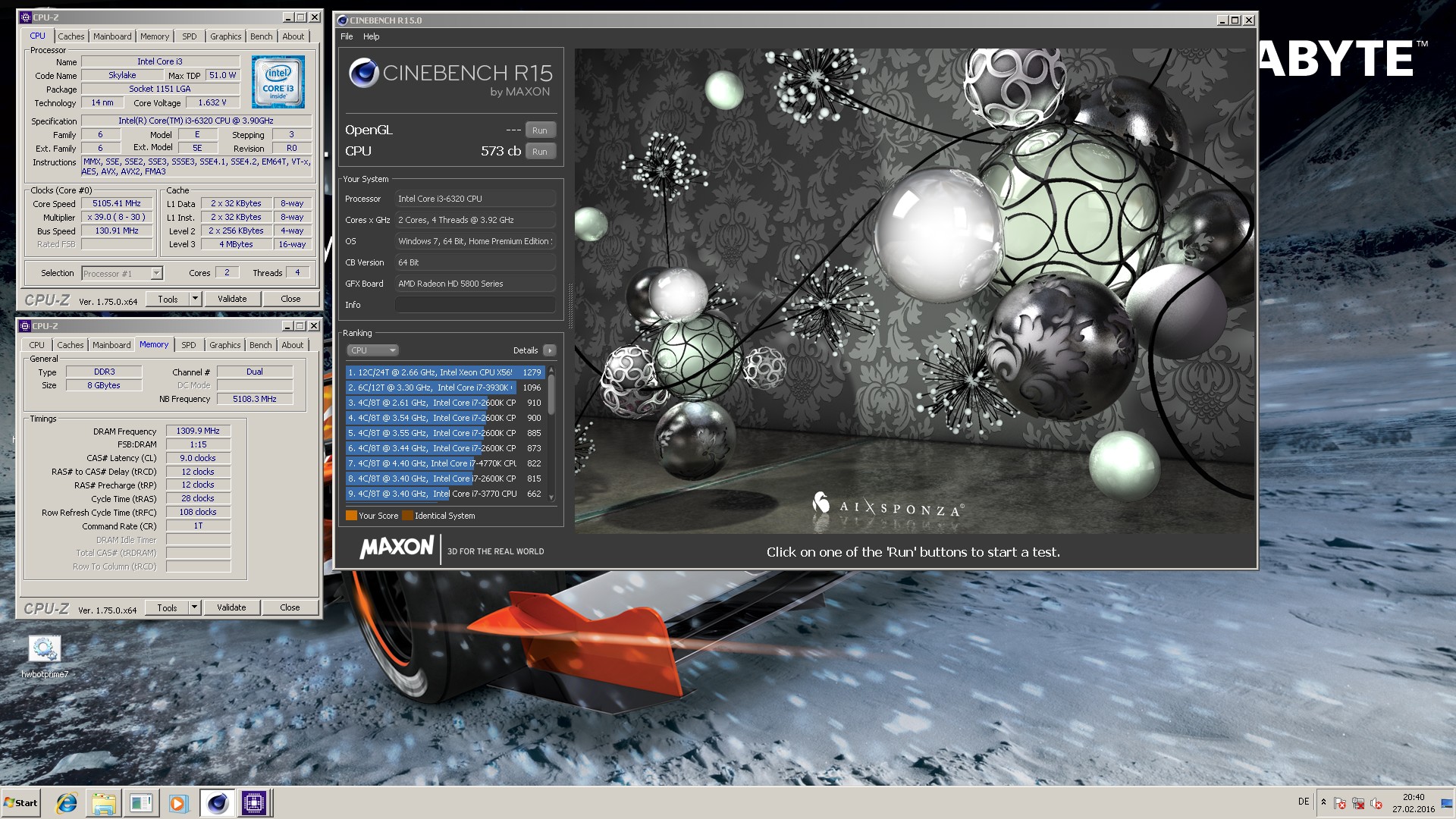This screenshot has height=819, width=1456.
Task: Click the NB Frequency value 5108.3 MHz
Action: point(255,399)
